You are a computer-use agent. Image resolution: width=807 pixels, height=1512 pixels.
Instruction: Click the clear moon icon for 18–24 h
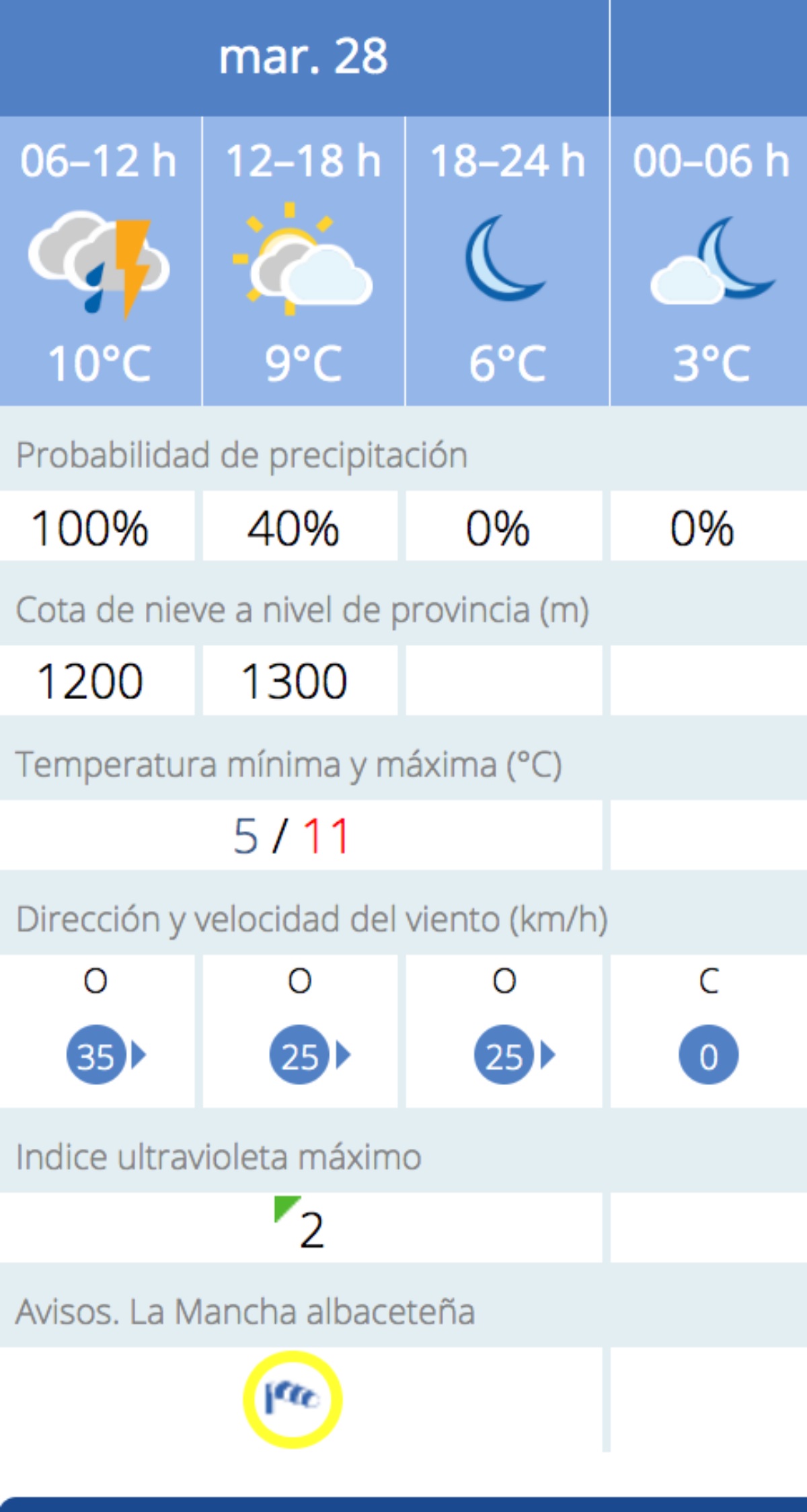504,257
